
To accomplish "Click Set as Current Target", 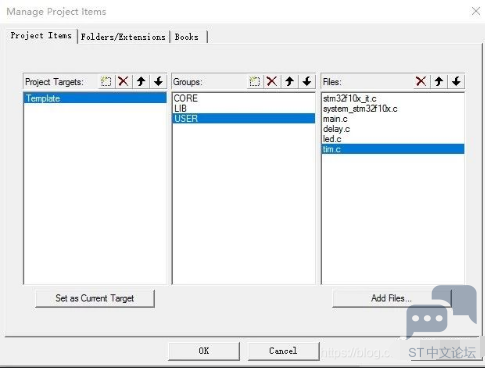I will click(x=95, y=298).
